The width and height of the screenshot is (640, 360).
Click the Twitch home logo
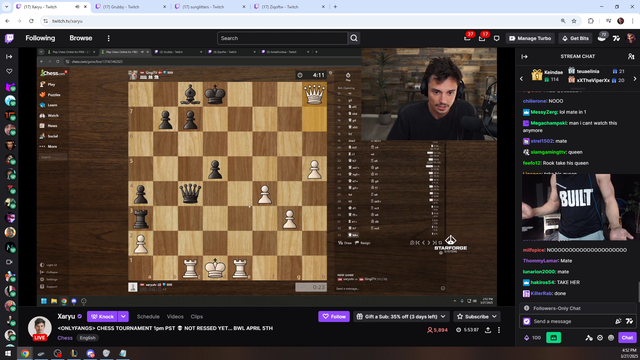coord(9,38)
